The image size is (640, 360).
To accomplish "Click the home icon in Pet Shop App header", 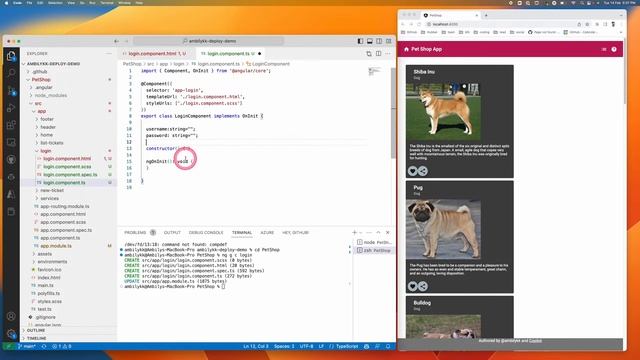I will tap(406, 49).
